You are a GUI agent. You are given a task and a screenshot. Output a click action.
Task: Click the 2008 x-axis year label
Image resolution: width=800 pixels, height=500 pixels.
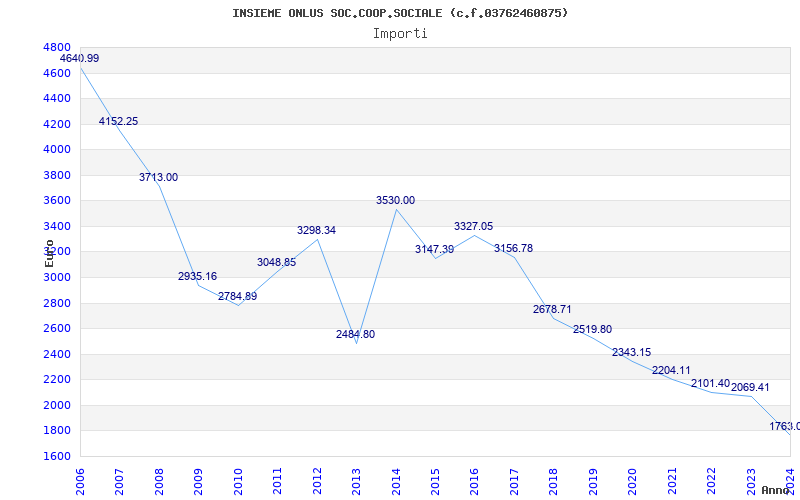coord(159,482)
